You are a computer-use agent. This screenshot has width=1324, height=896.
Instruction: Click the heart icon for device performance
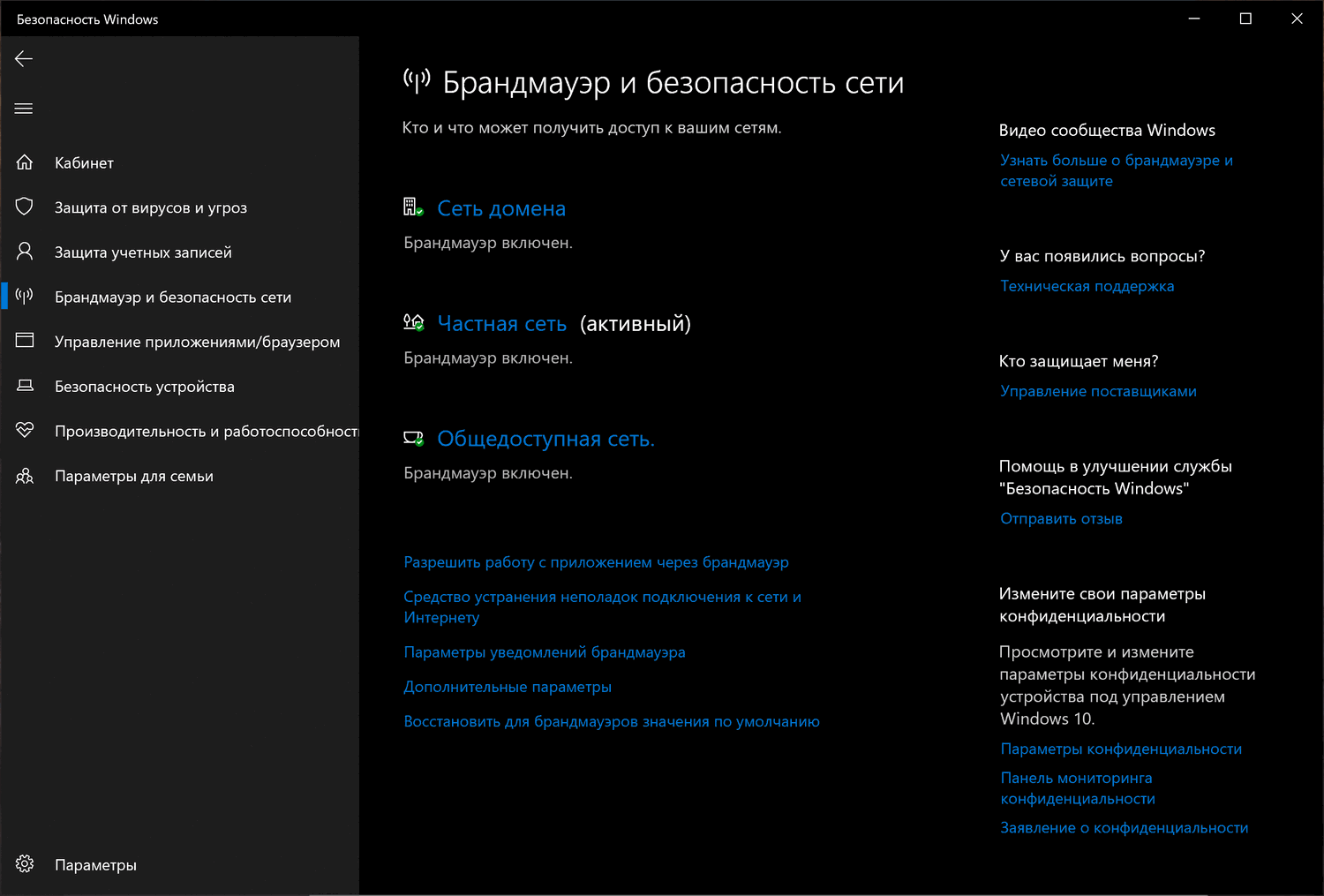click(x=25, y=430)
